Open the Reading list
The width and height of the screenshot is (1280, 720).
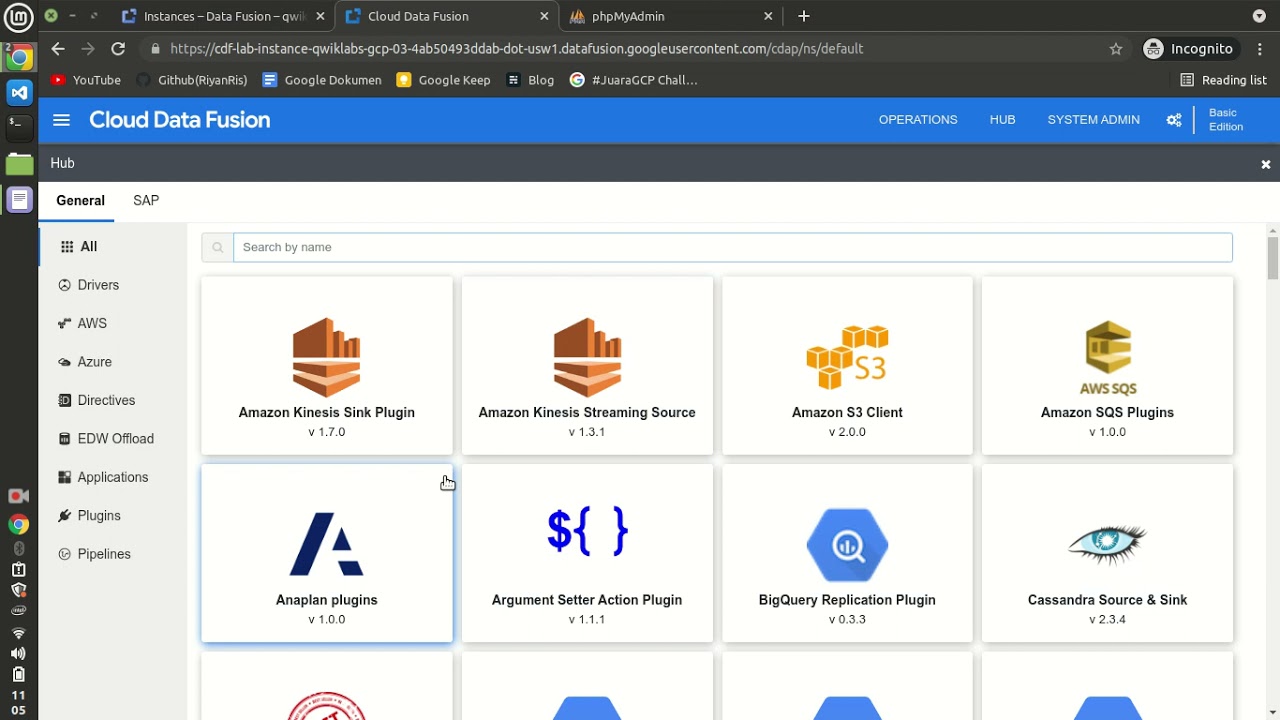point(1223,80)
